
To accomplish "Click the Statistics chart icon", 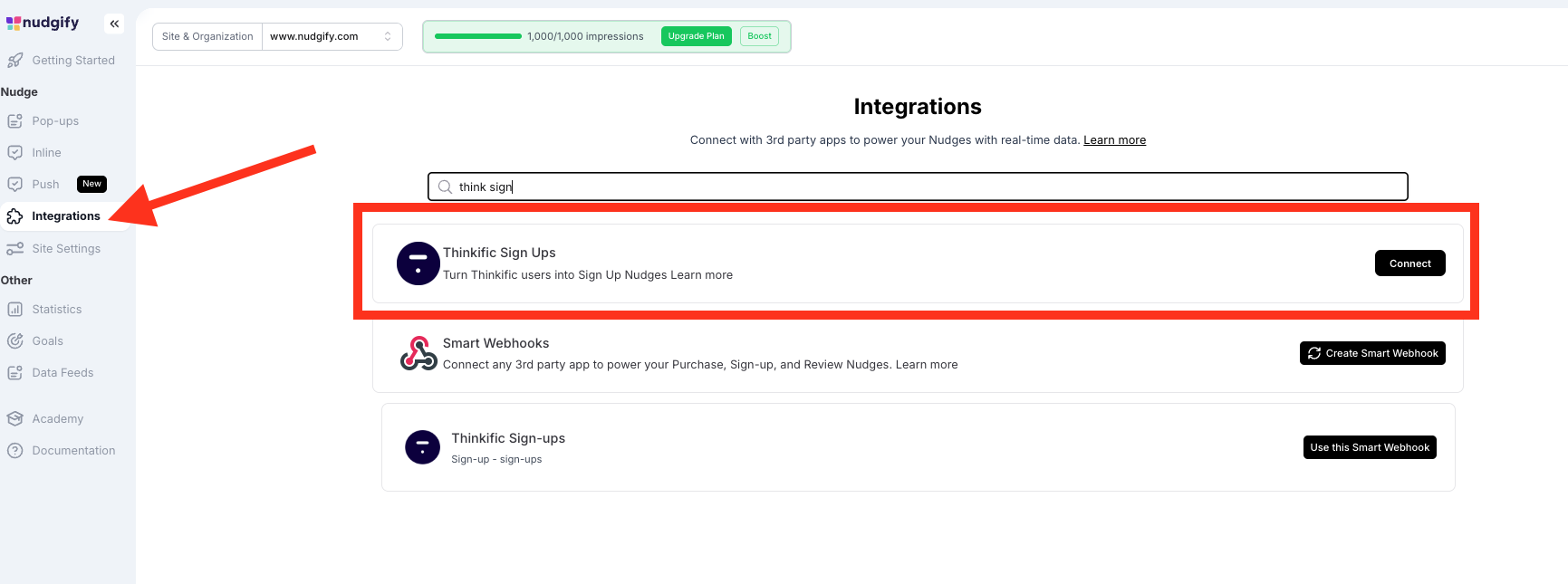I will tap(15, 310).
